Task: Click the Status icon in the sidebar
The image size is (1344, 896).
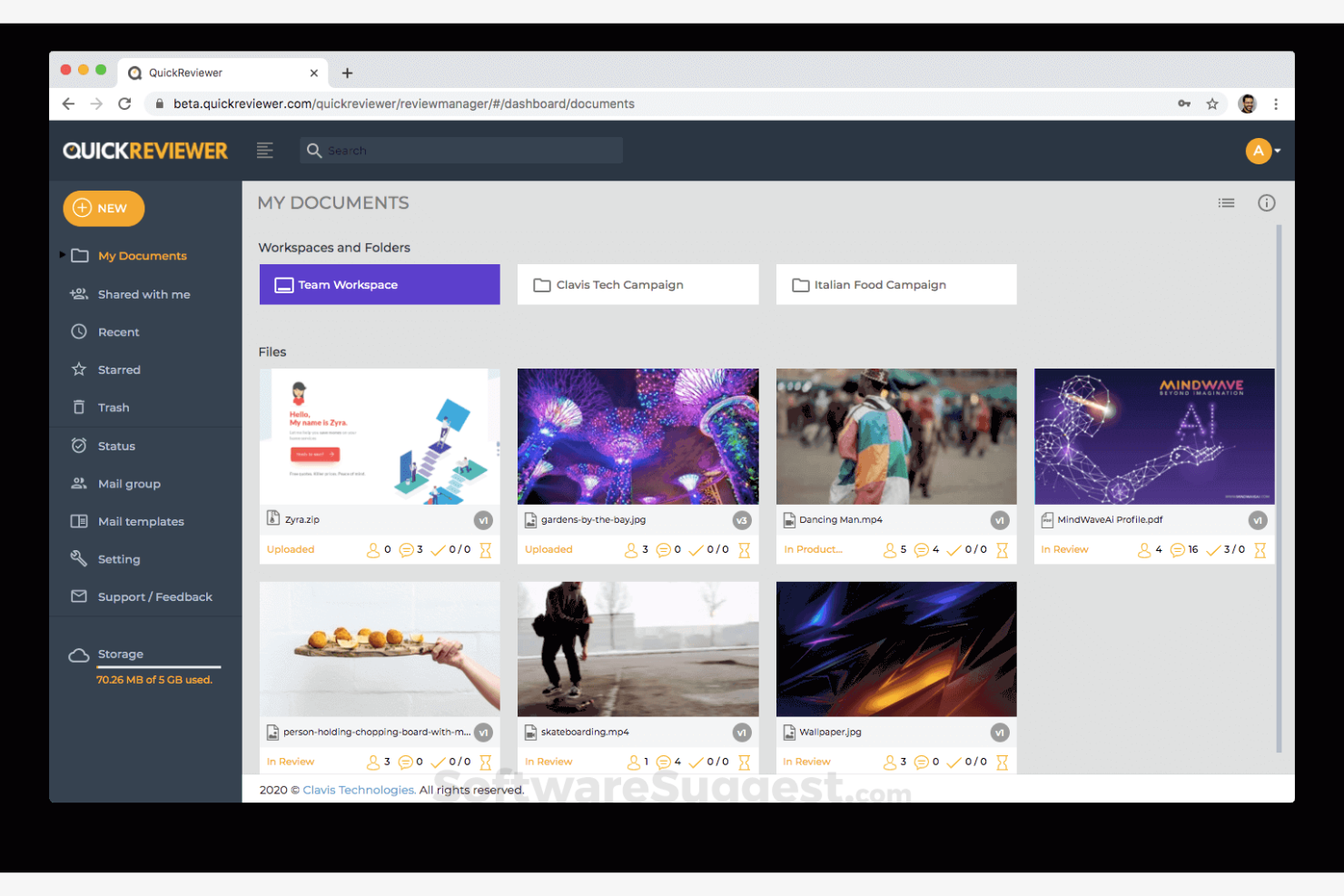Action: [x=80, y=445]
